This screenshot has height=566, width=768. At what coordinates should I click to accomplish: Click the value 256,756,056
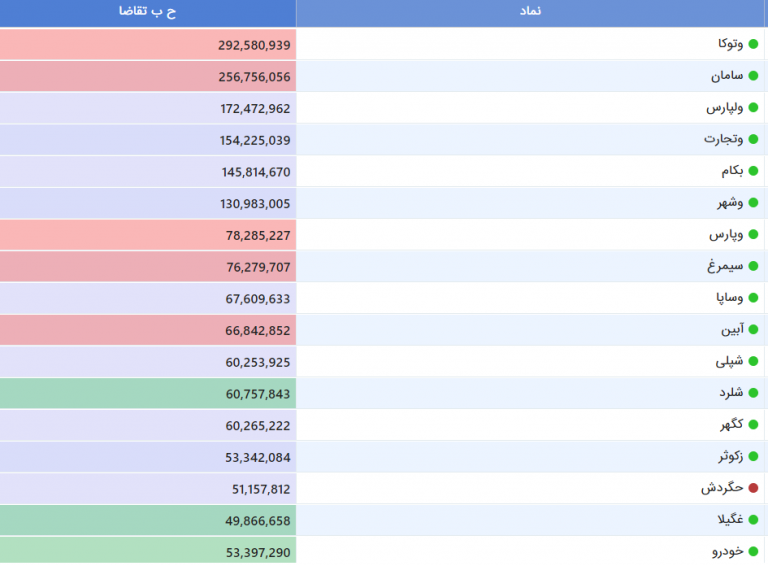[x=254, y=77]
